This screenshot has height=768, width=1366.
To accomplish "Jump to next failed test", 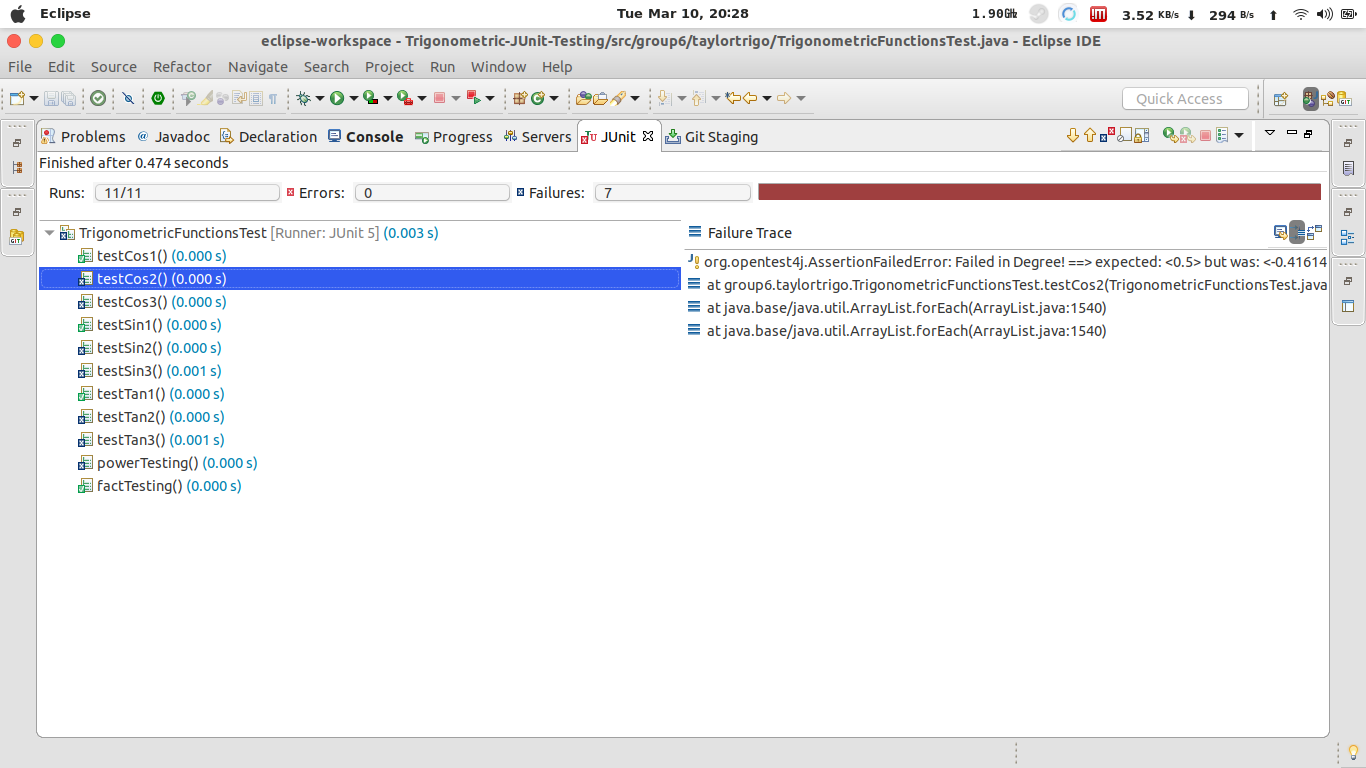I will [1073, 135].
